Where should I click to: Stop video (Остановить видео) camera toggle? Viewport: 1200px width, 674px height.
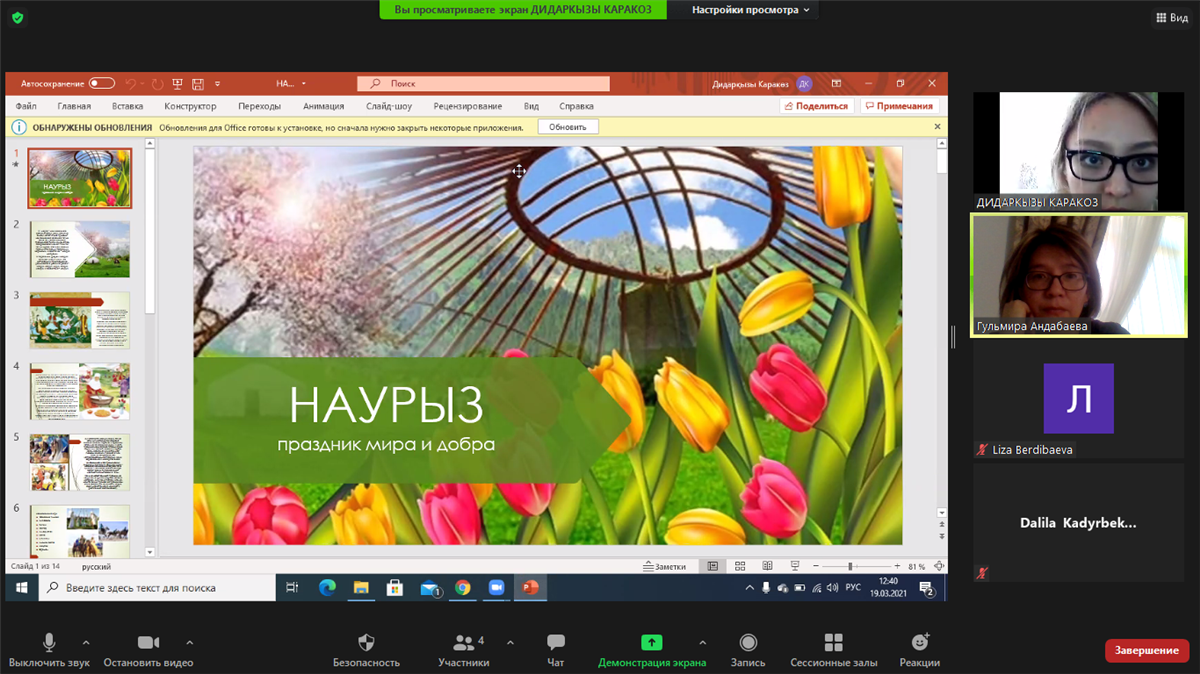[148, 643]
